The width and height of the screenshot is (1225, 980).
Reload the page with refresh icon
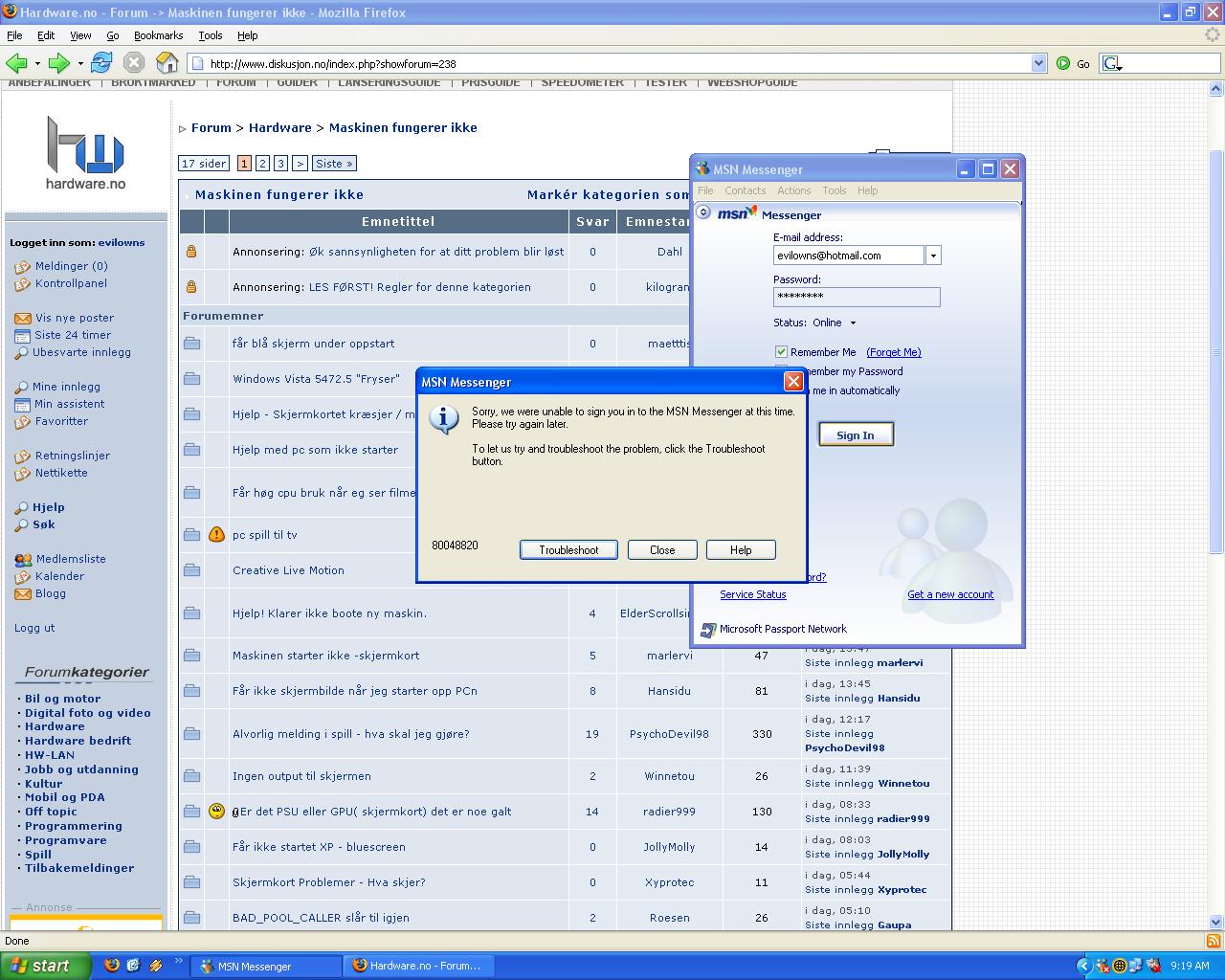click(101, 63)
